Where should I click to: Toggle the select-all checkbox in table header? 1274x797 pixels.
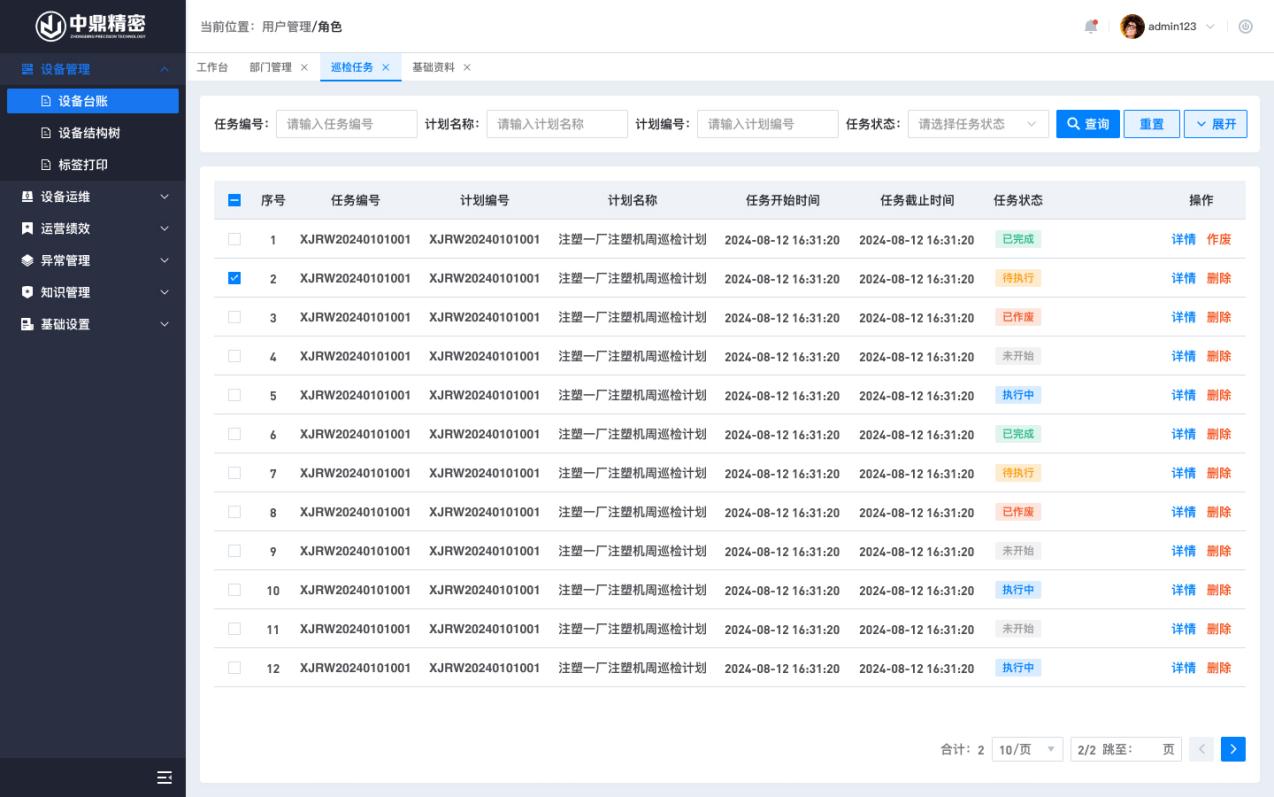[x=234, y=200]
